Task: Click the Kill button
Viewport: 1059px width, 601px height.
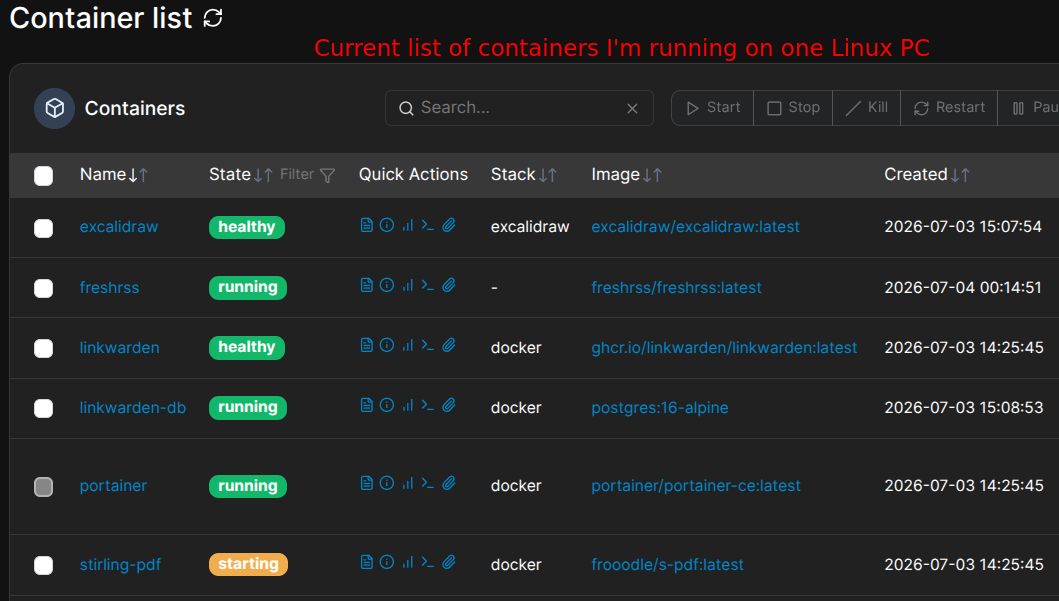Action: click(867, 108)
